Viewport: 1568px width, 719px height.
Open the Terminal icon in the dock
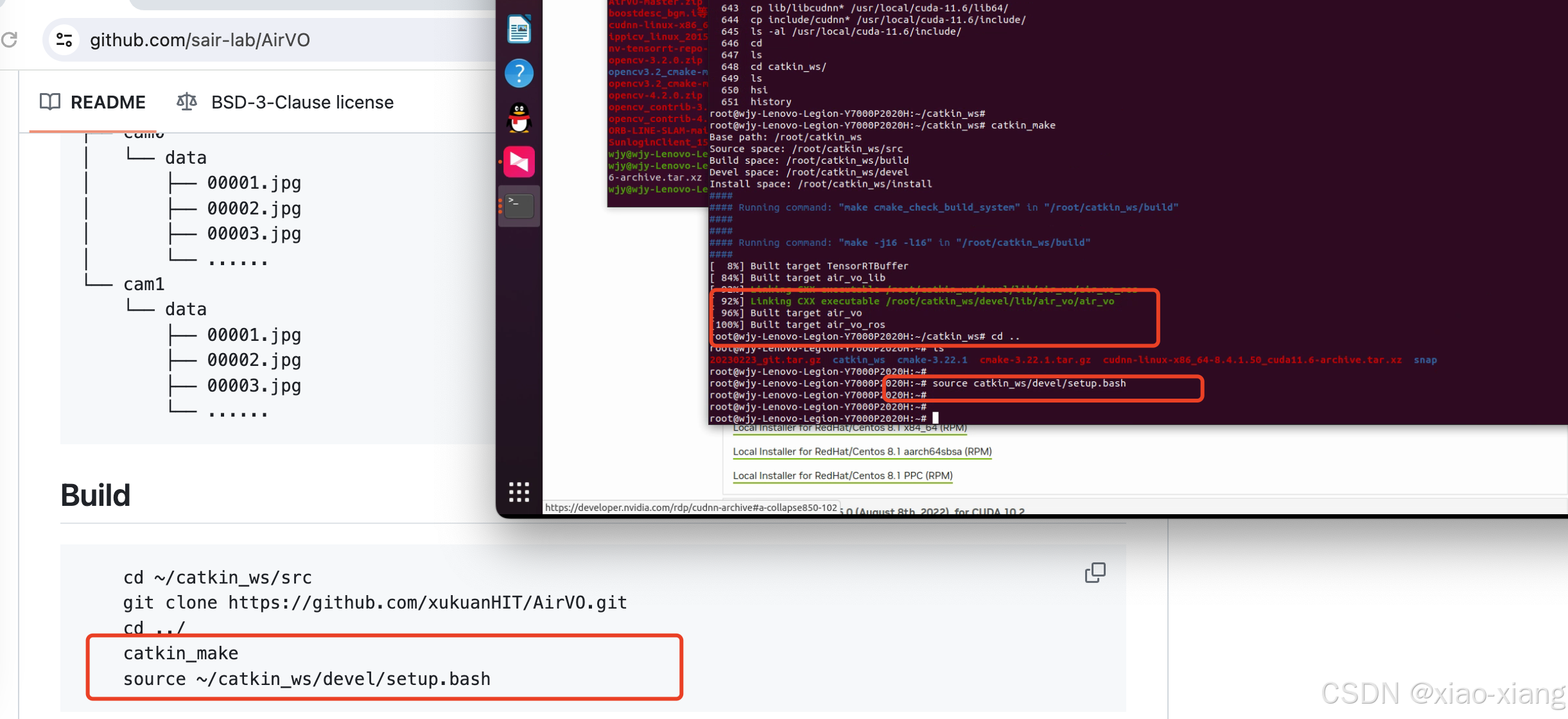(519, 206)
